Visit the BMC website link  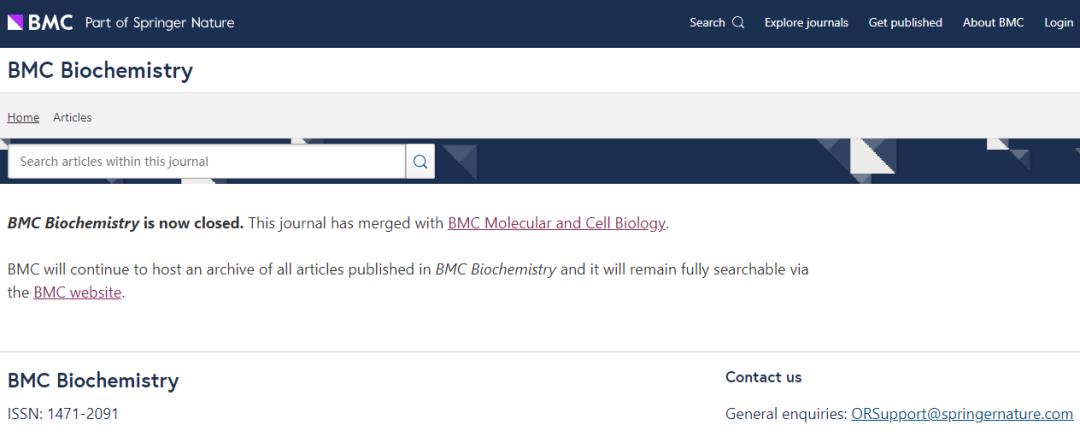pos(77,292)
